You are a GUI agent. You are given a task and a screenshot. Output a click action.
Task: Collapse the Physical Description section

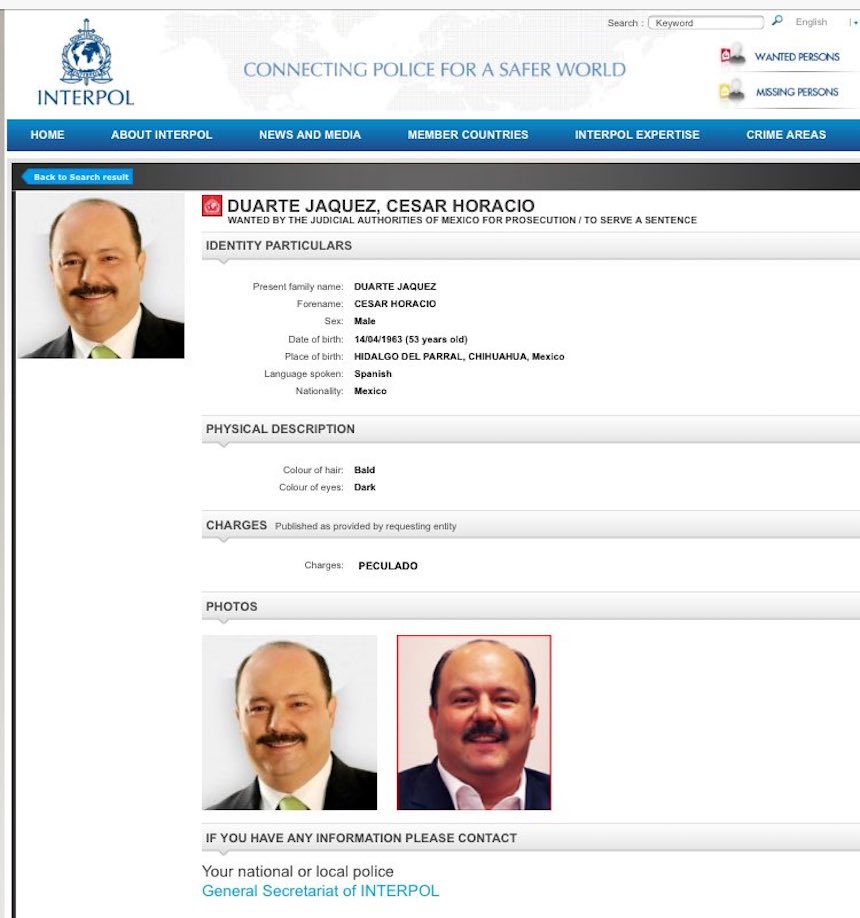tap(280, 429)
